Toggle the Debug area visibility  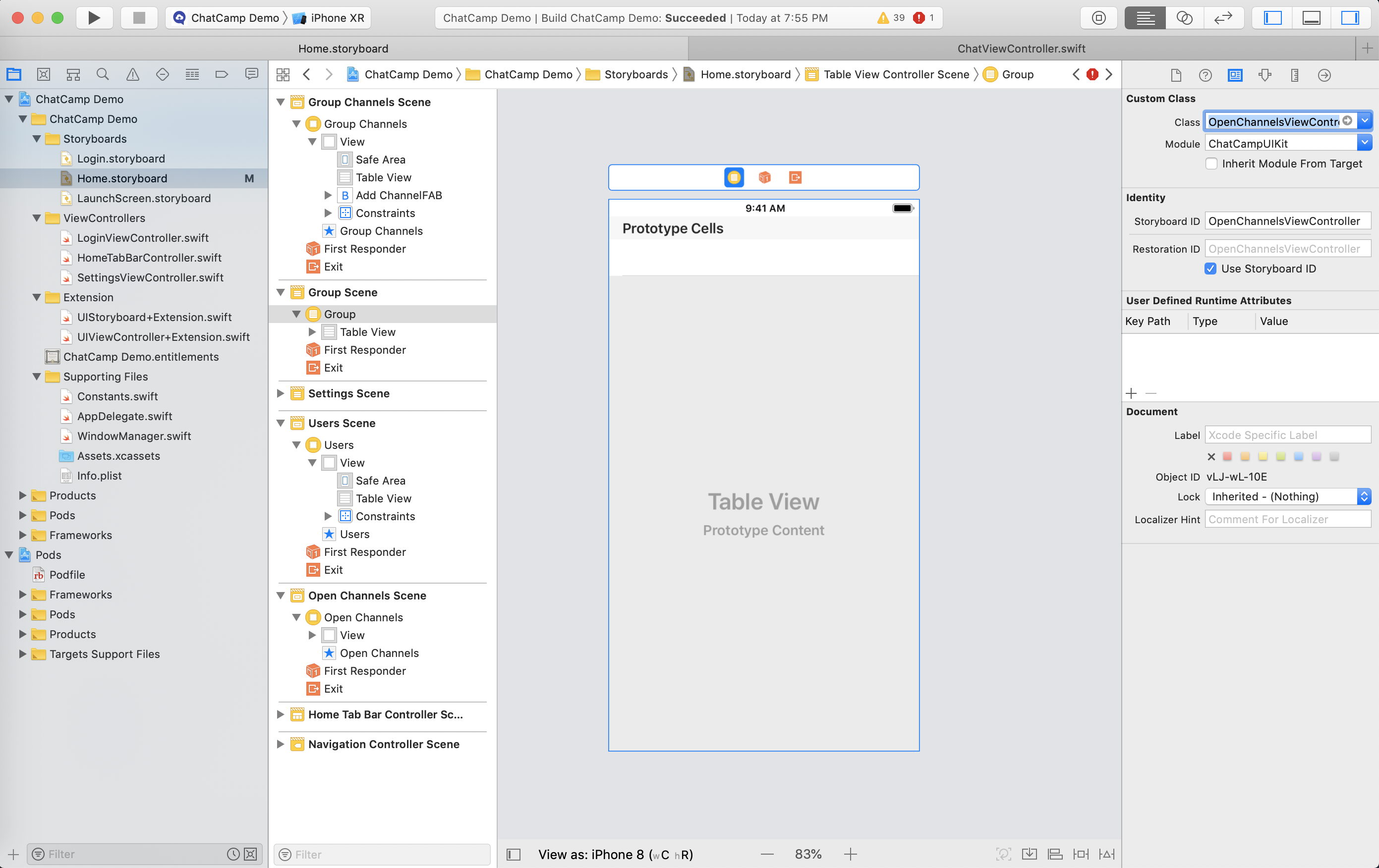point(1312,18)
